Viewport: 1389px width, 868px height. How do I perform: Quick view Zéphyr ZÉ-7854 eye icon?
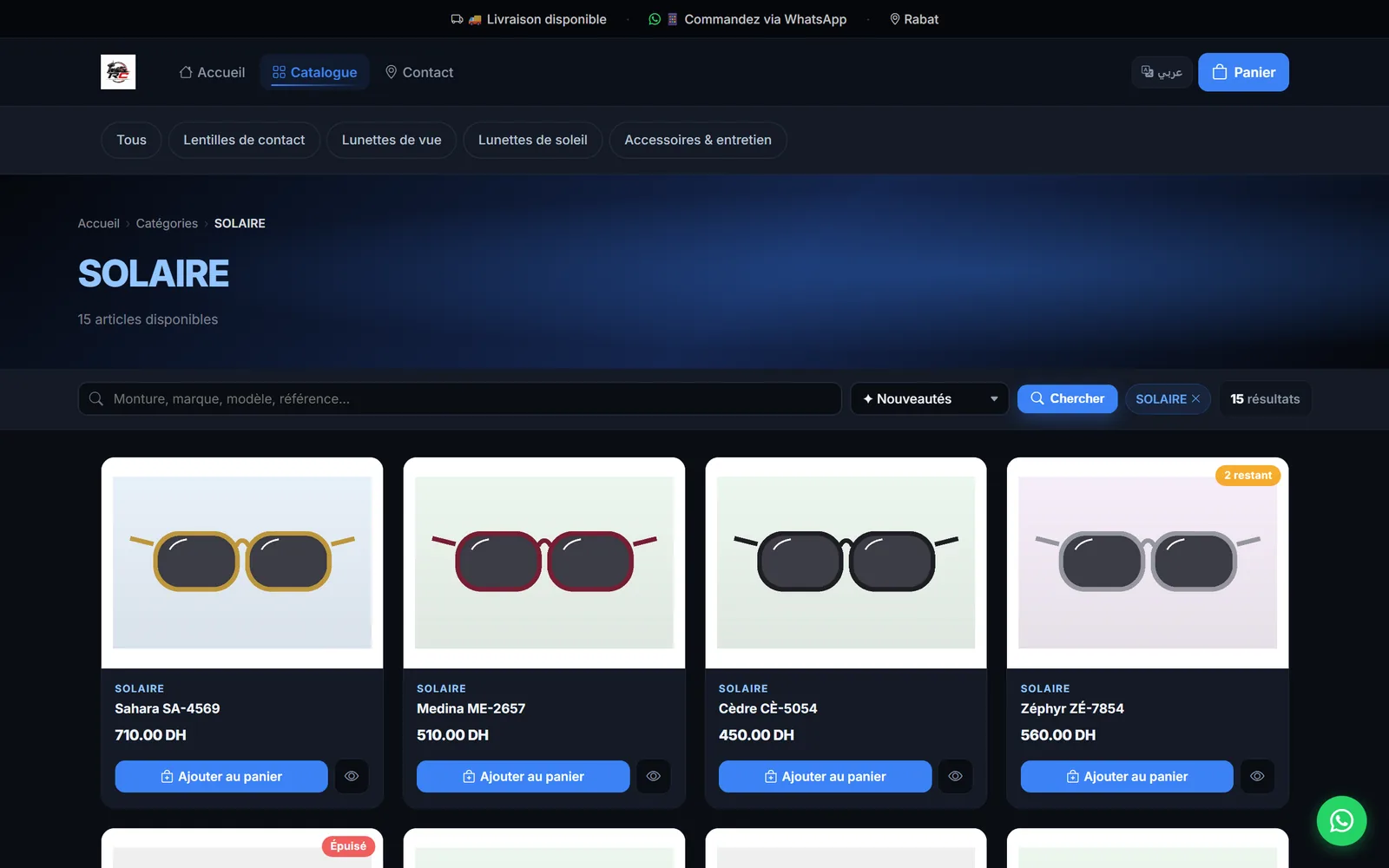pos(1257,776)
